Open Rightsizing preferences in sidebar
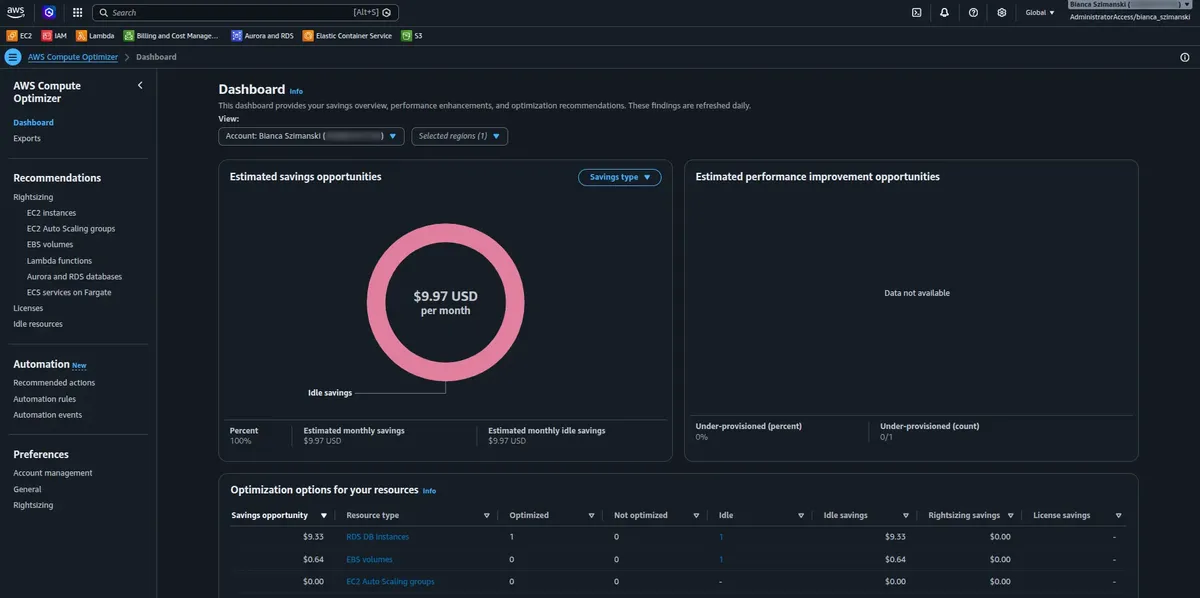This screenshot has height=598, width=1200. 33,505
